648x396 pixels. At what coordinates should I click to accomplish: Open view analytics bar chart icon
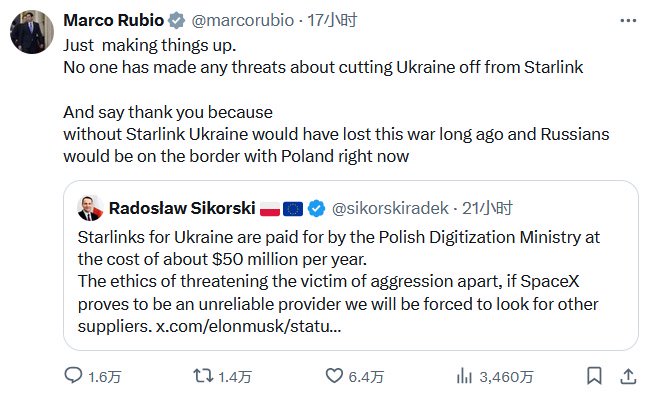pyautogui.click(x=464, y=376)
